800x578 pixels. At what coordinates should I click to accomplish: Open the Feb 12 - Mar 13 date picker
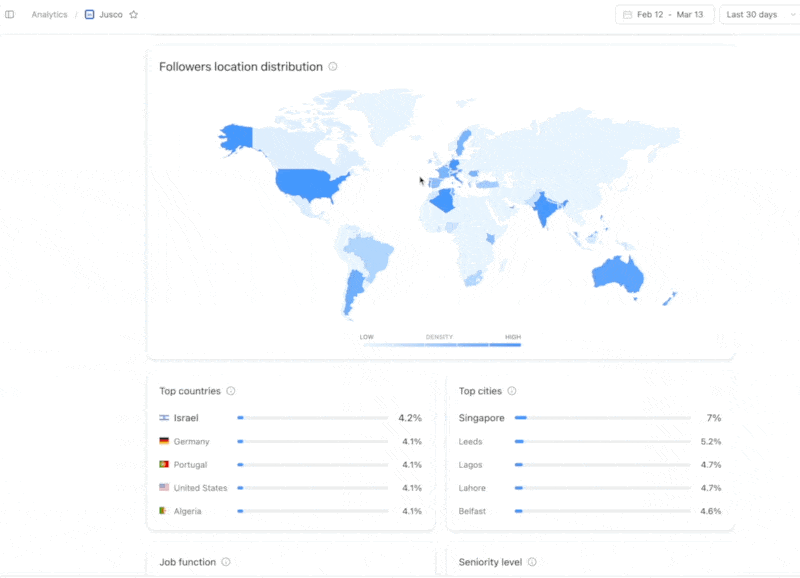click(665, 15)
